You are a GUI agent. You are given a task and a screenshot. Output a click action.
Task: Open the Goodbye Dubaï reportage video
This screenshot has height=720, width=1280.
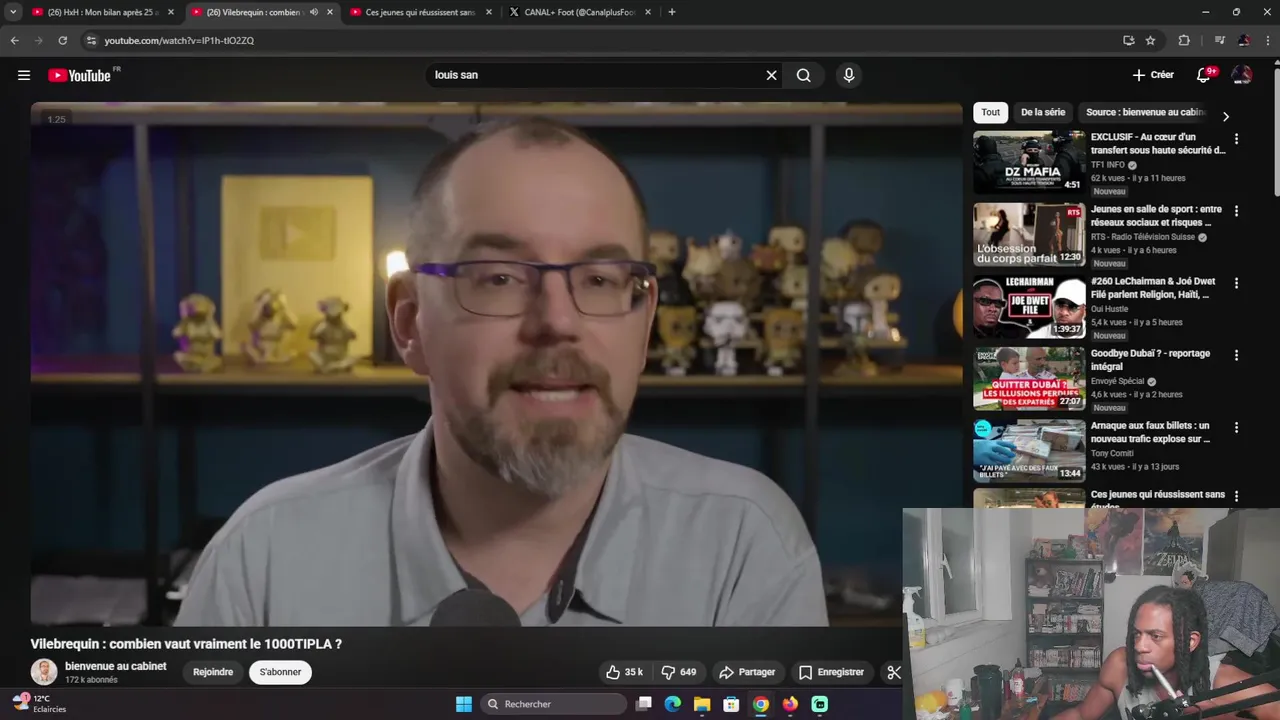[x=1150, y=360]
